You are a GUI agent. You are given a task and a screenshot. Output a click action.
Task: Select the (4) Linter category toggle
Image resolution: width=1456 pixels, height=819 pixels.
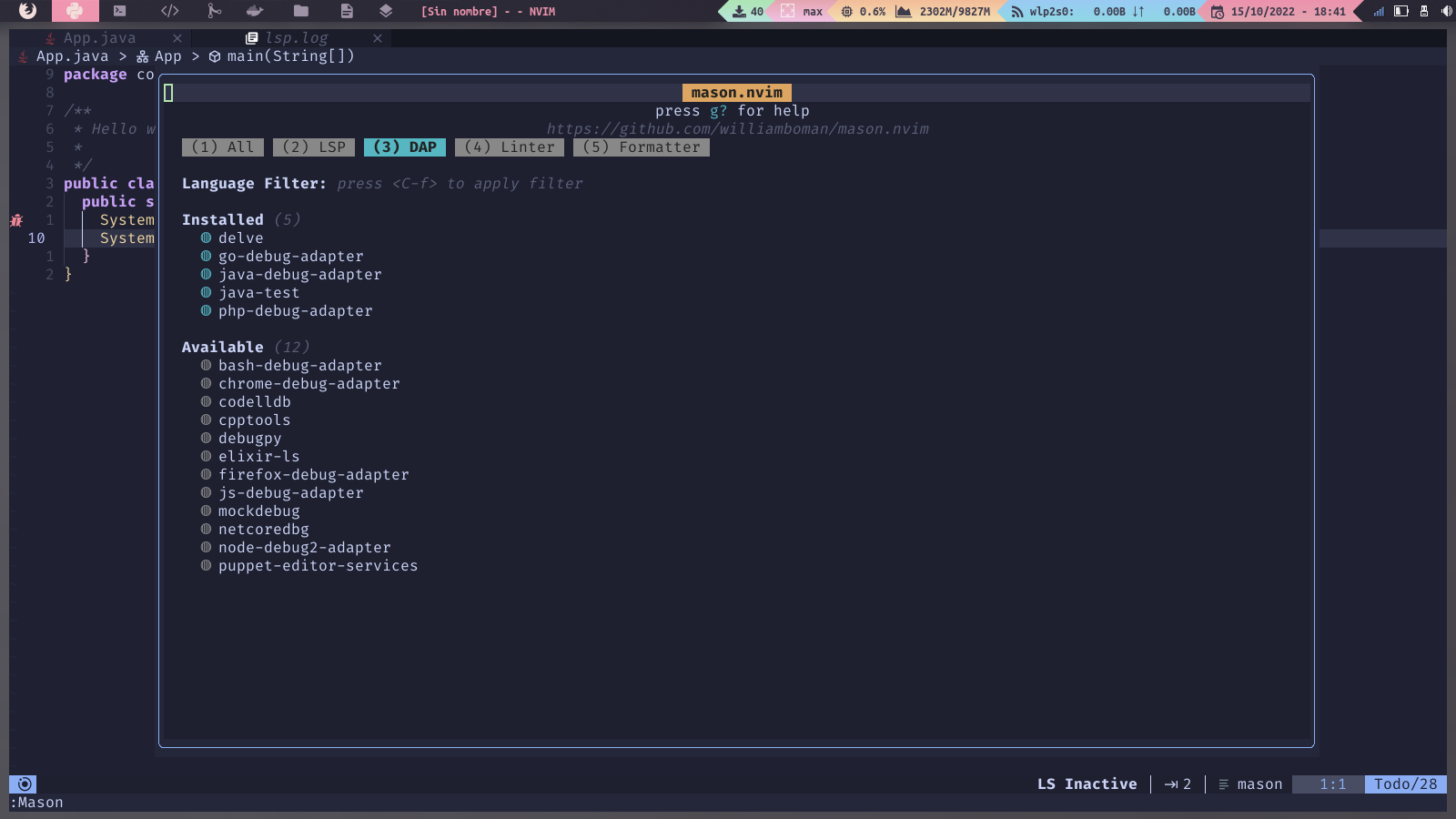509,147
